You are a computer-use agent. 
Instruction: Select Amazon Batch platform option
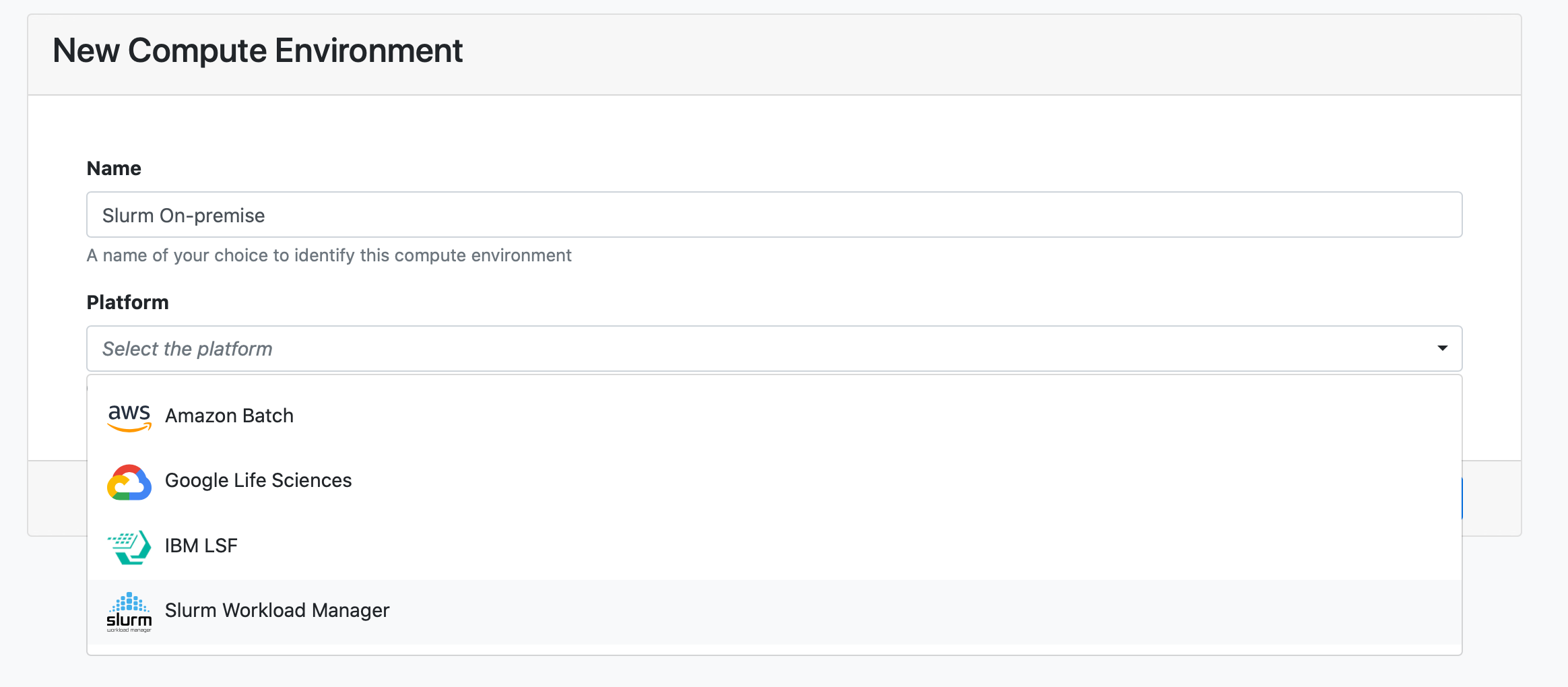coord(229,416)
